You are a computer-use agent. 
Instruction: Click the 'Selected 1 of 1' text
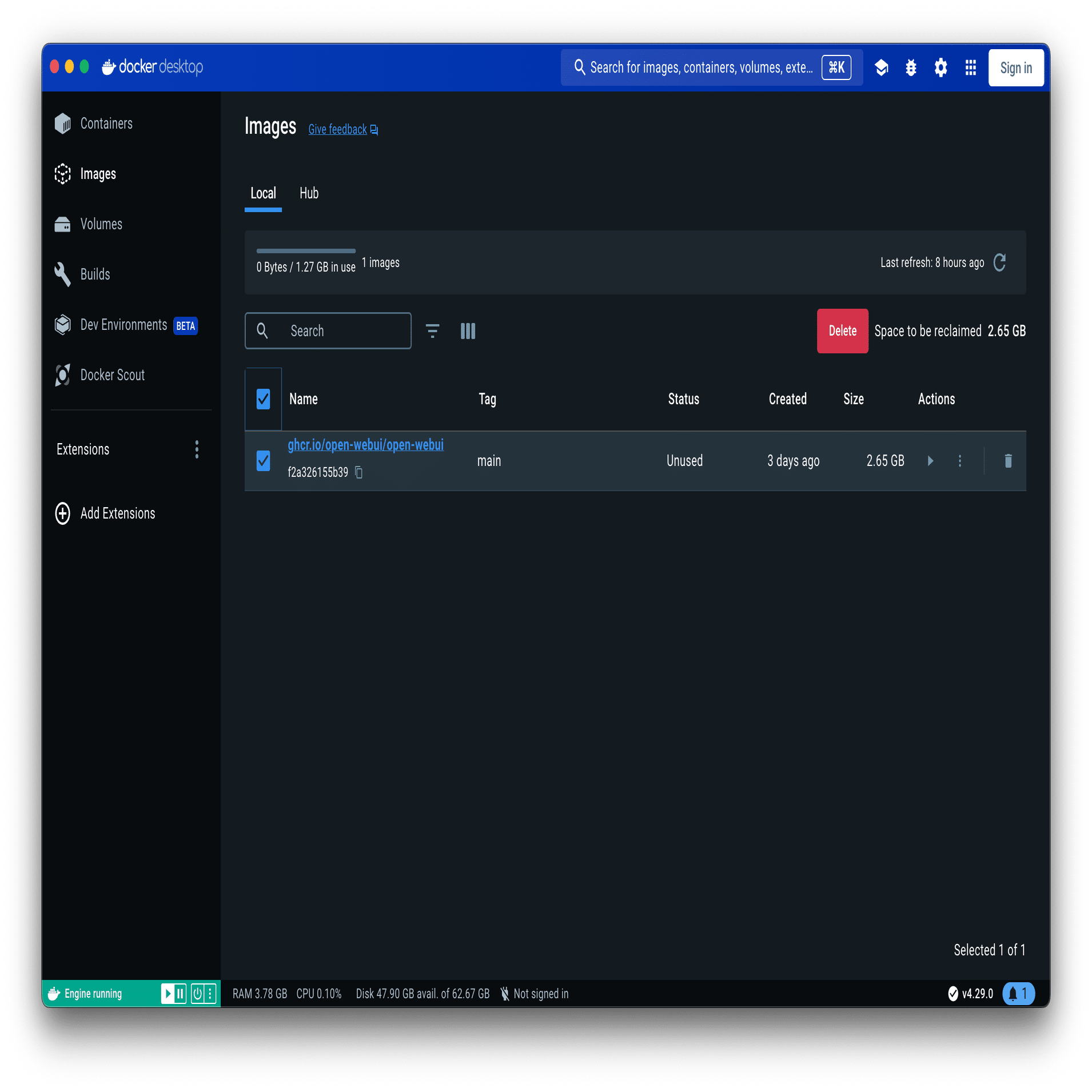click(x=989, y=950)
